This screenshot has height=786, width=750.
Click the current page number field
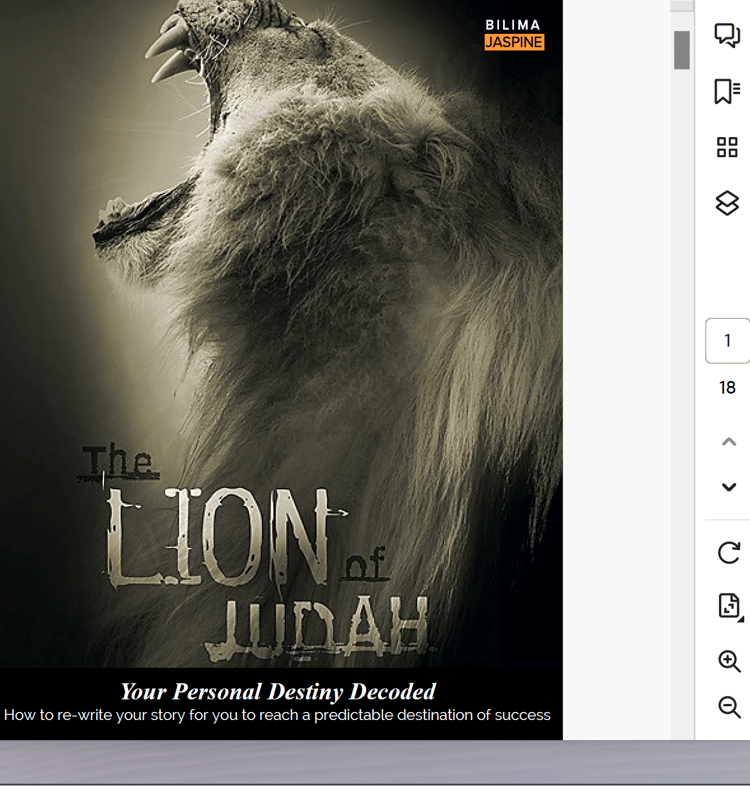pyautogui.click(x=727, y=340)
